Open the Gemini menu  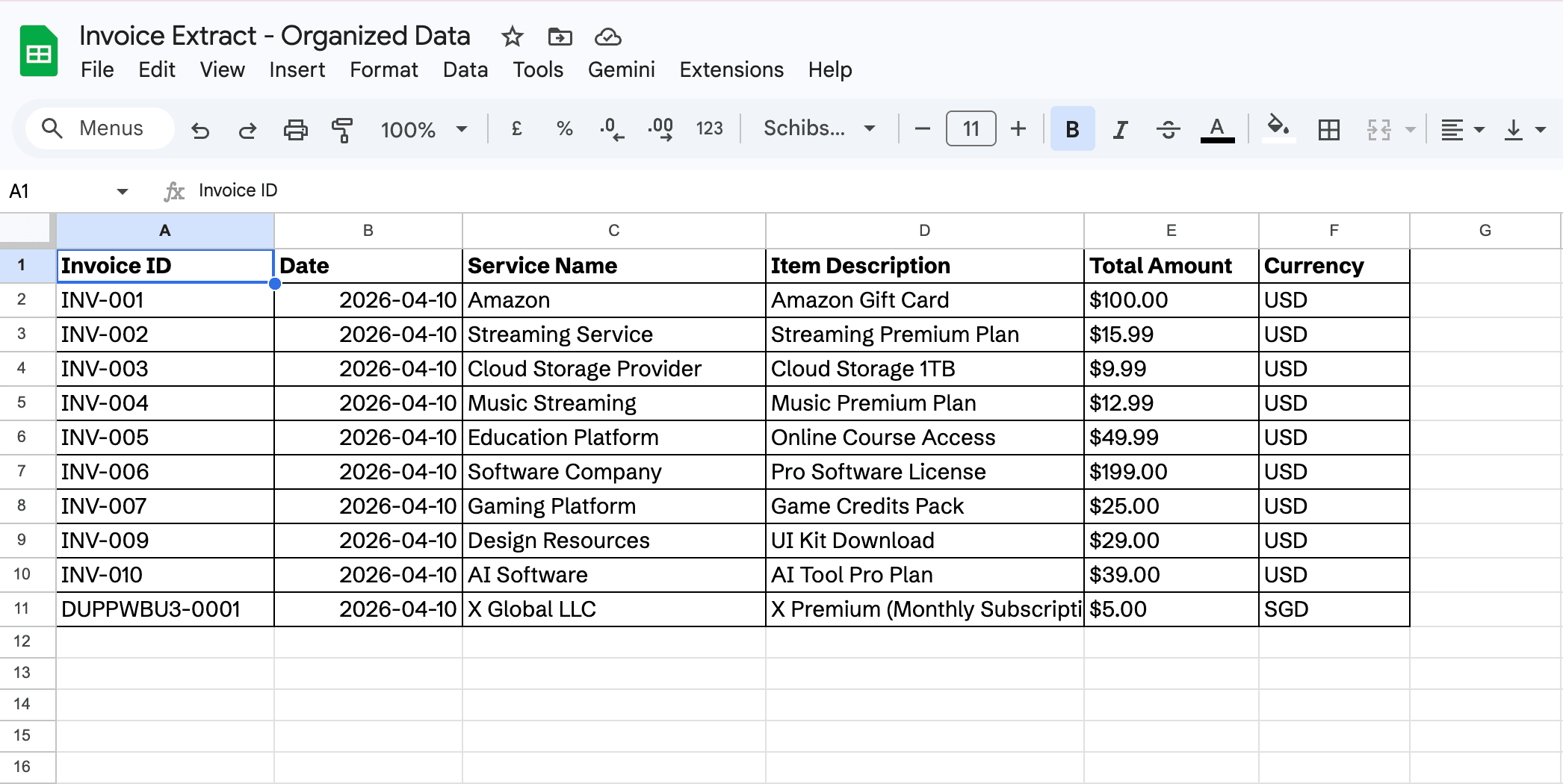coord(622,69)
